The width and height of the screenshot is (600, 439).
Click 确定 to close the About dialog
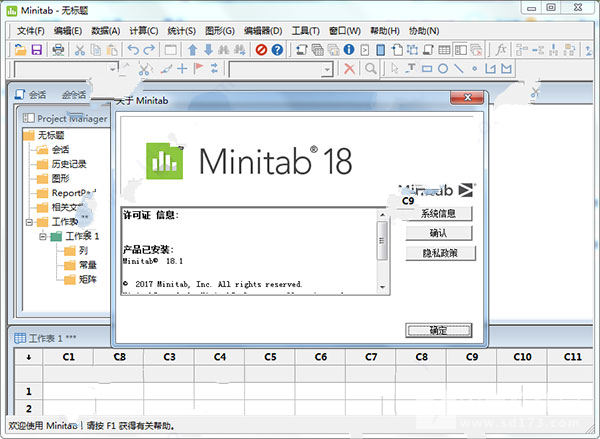tap(439, 330)
